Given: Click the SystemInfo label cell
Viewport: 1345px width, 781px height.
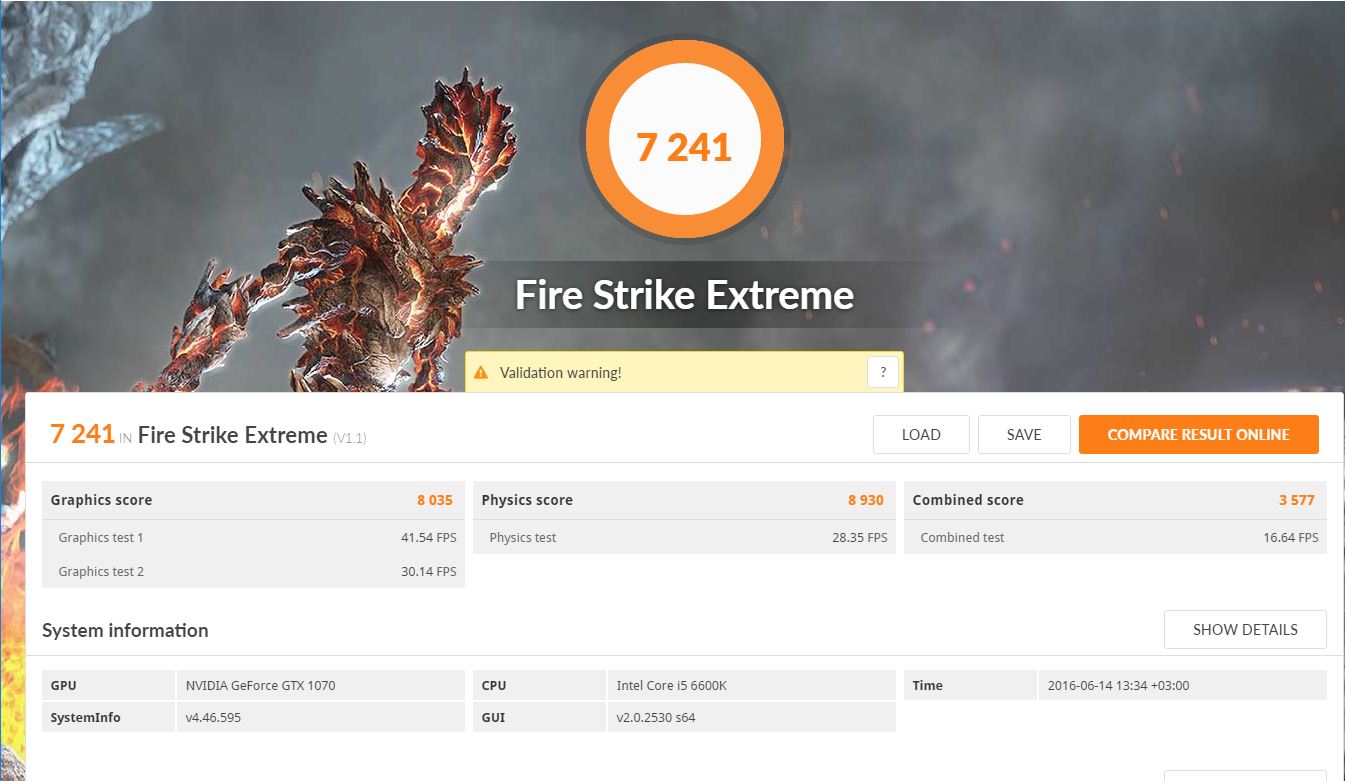Looking at the screenshot, I should point(109,717).
